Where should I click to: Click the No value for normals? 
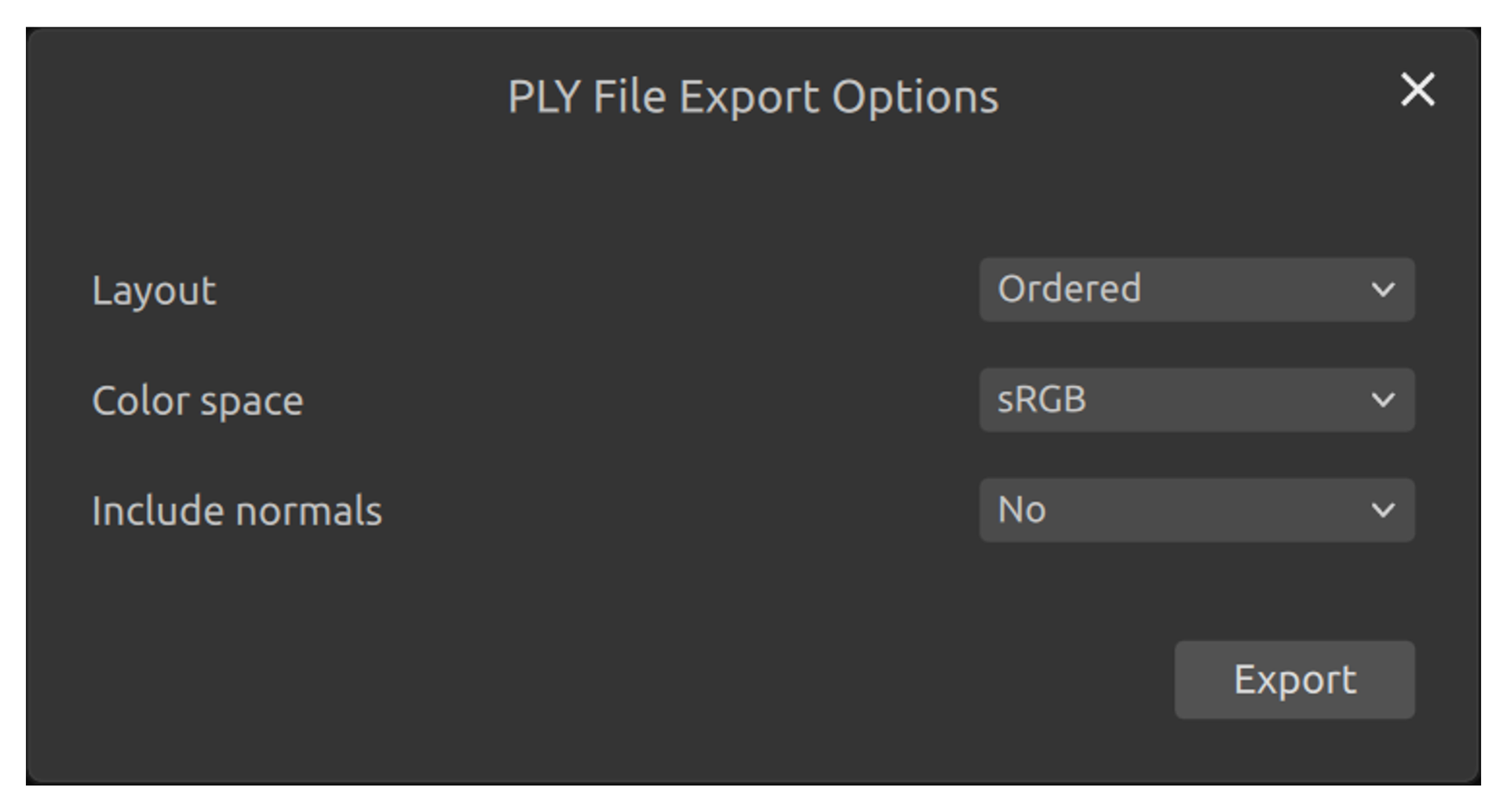pos(1021,510)
